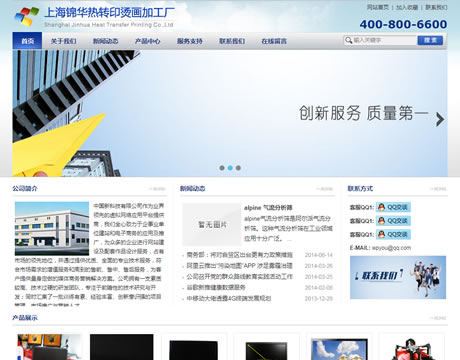Open 服务支持 in the navigation bar
The height and width of the screenshot is (360, 460).
[190, 41]
